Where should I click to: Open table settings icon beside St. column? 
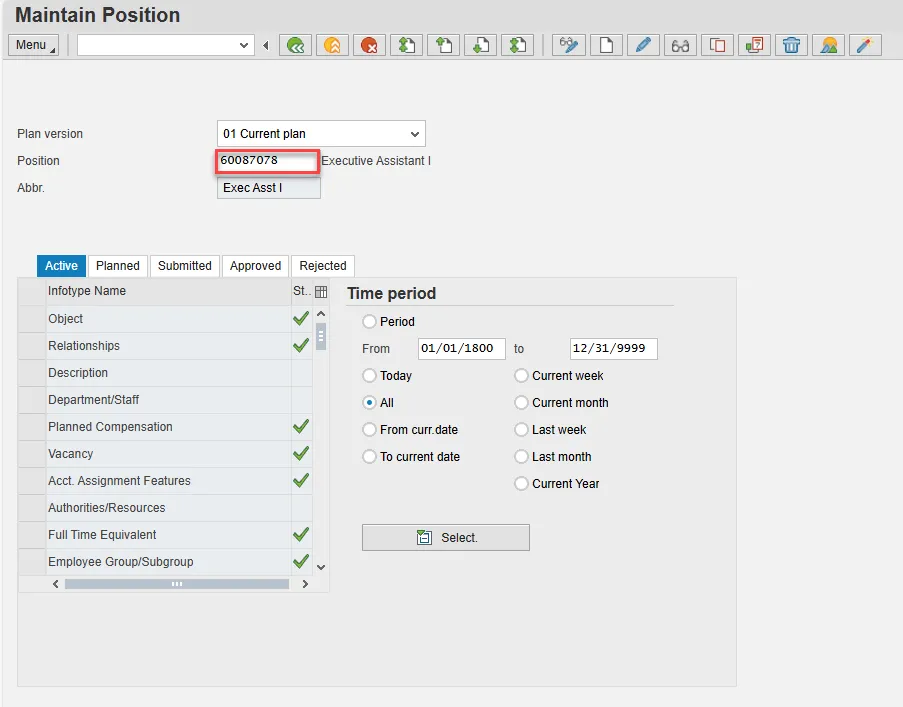[321, 292]
